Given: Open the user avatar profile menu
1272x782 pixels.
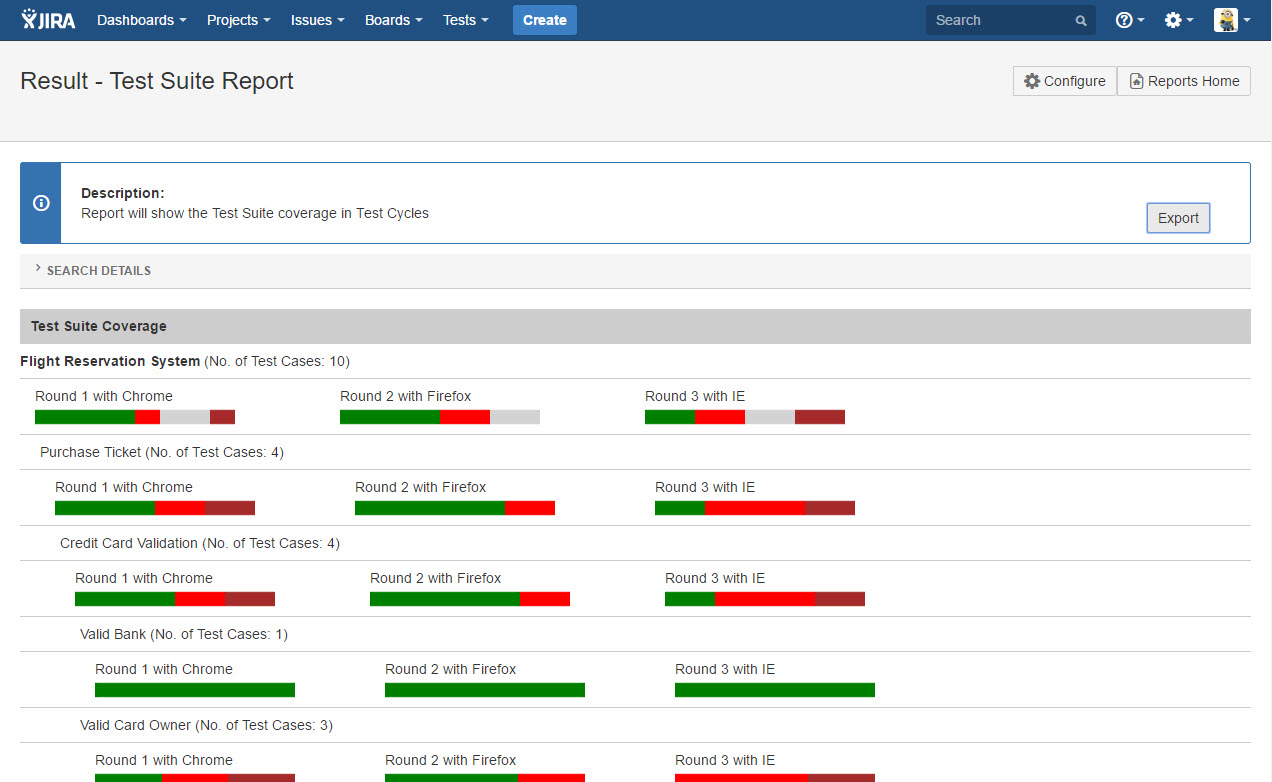Looking at the screenshot, I should tap(1232, 20).
